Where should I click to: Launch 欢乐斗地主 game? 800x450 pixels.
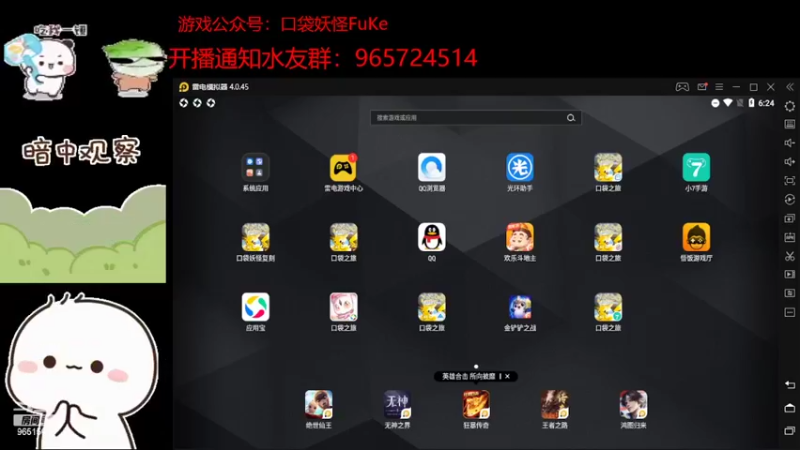pyautogui.click(x=520, y=237)
